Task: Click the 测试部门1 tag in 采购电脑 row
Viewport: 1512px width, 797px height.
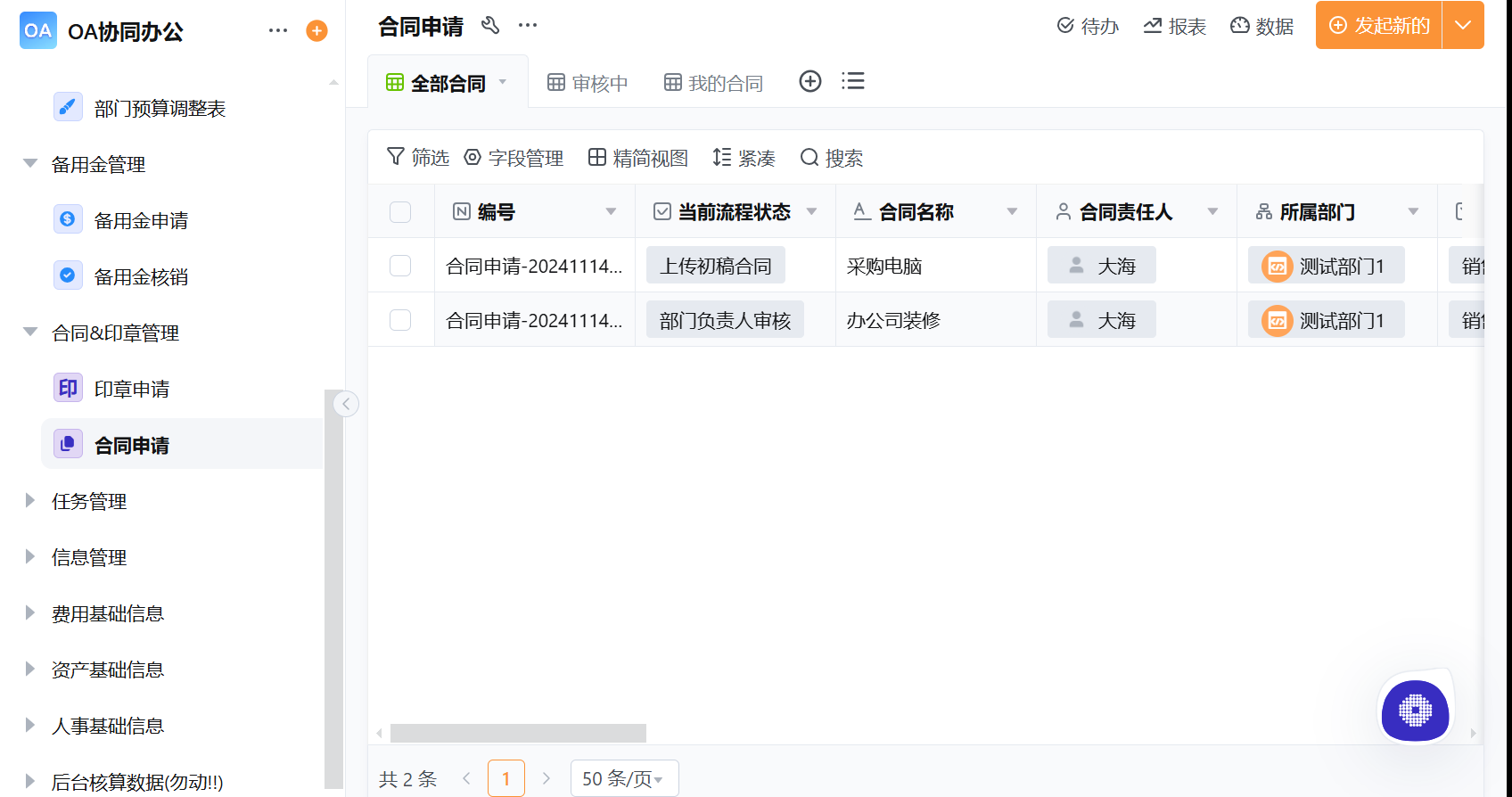Action: point(1326,266)
